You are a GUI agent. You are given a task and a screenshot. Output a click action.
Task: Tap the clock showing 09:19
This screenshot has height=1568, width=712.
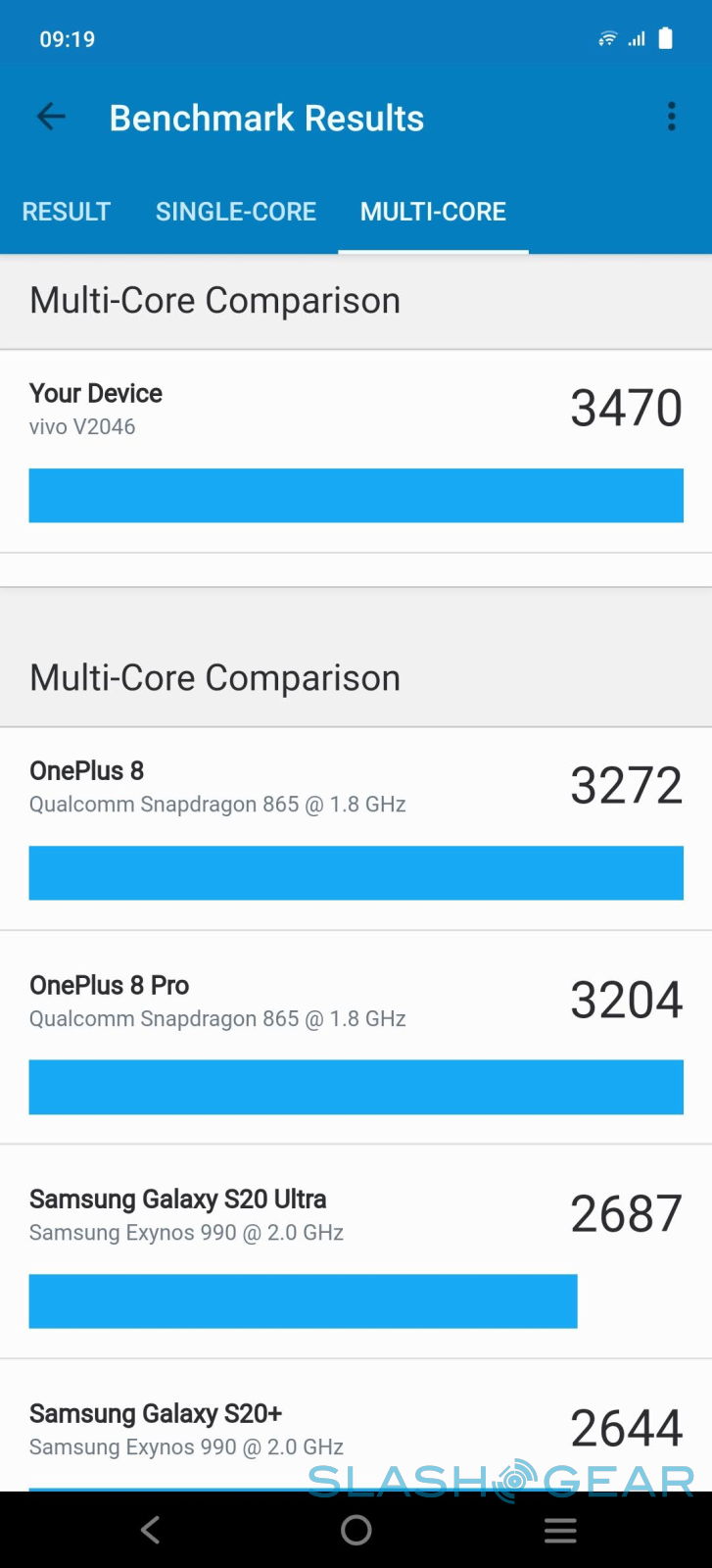pyautogui.click(x=68, y=39)
